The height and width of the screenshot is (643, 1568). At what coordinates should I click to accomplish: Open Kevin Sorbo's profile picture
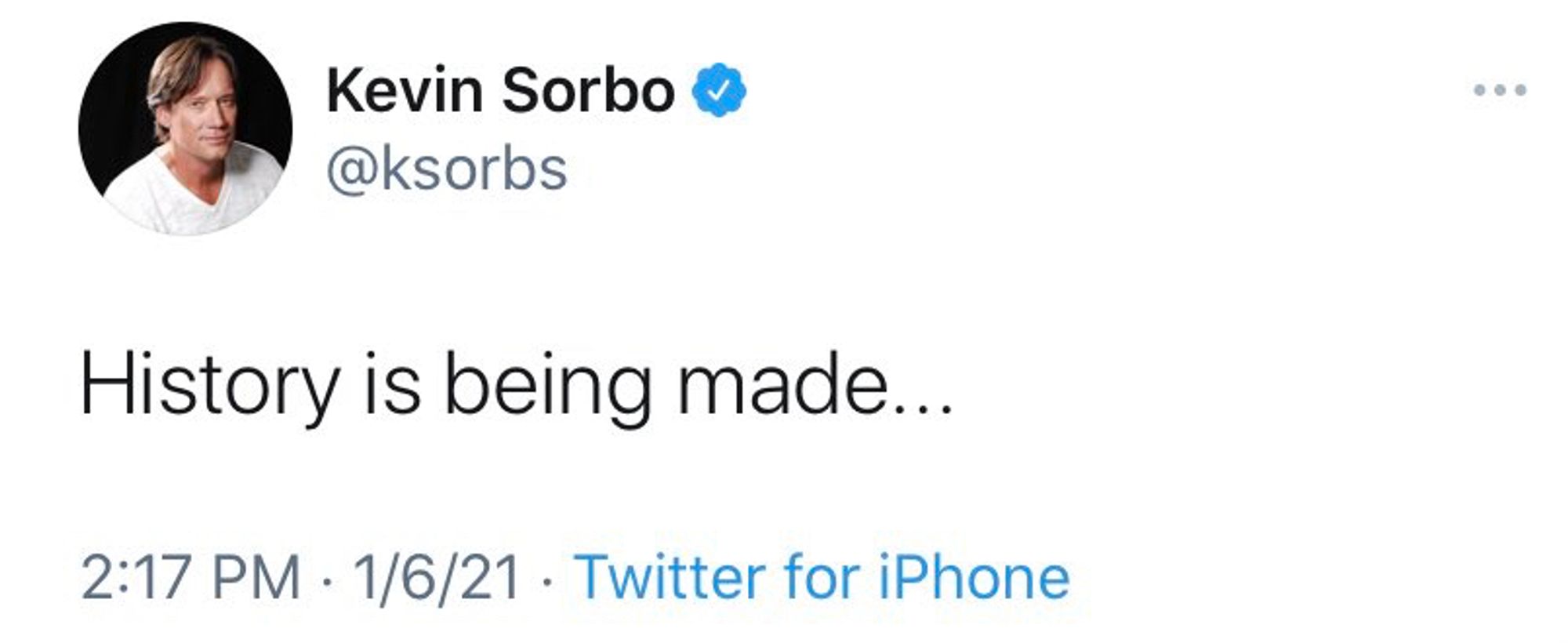tap(185, 129)
